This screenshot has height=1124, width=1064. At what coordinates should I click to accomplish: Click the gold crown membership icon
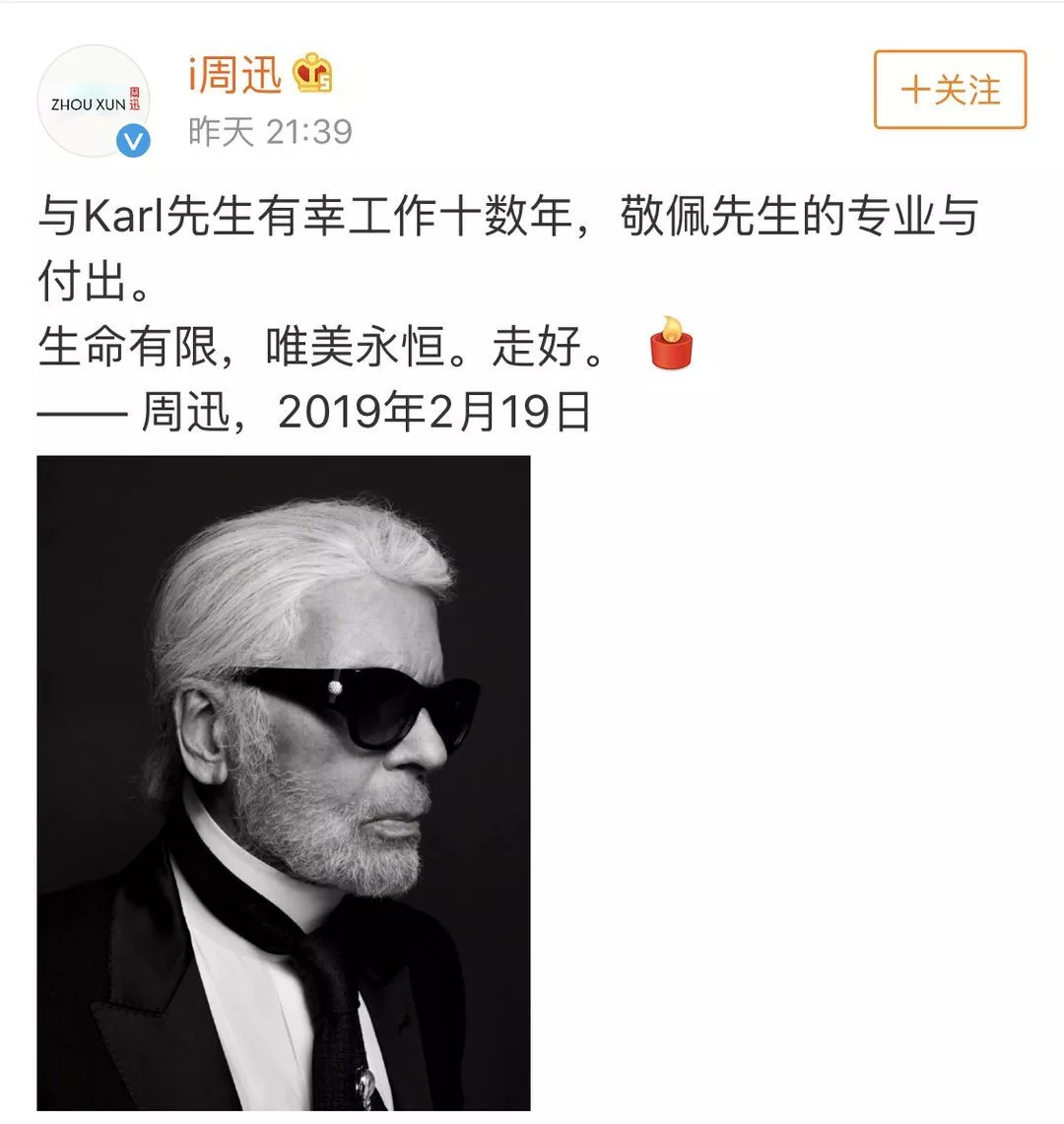312,73
